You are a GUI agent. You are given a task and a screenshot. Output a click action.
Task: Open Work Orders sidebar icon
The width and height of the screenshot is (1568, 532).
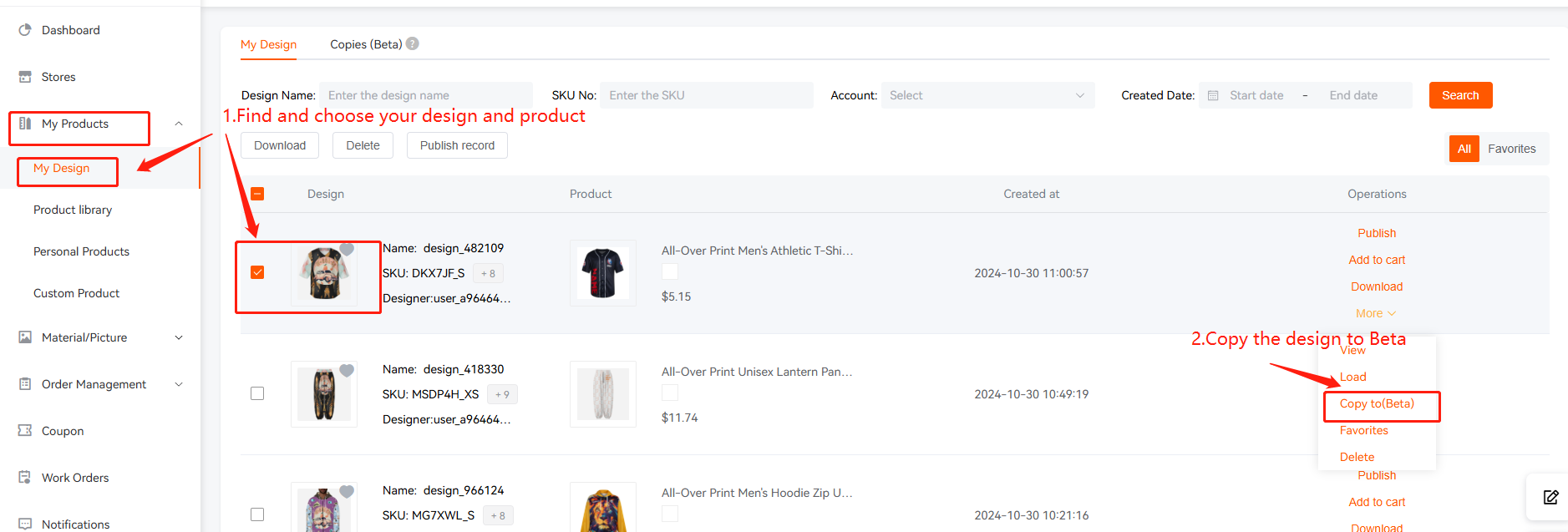(x=25, y=478)
